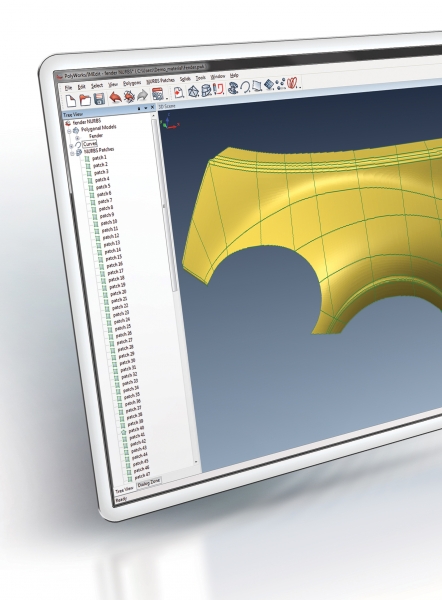The height and width of the screenshot is (600, 442).
Task: Open Tree View pane dropdown arrow
Action: 146,108
